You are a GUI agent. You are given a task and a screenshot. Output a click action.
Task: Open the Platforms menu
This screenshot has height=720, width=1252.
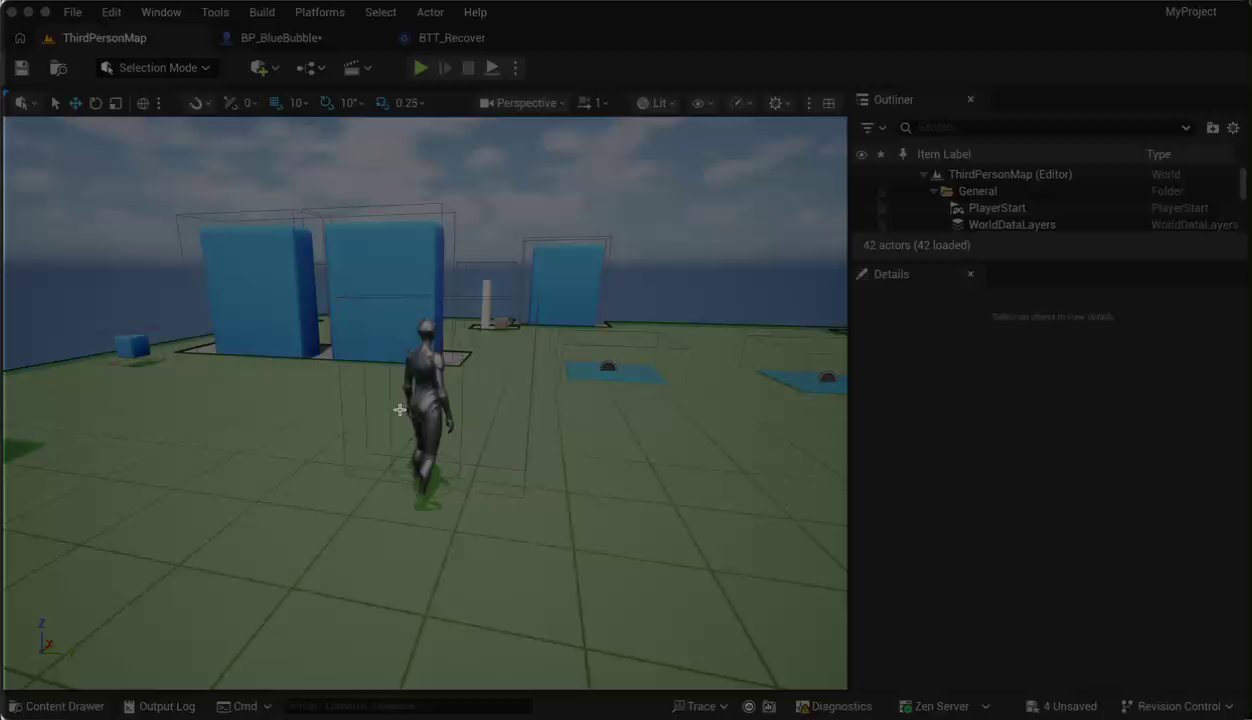[320, 12]
